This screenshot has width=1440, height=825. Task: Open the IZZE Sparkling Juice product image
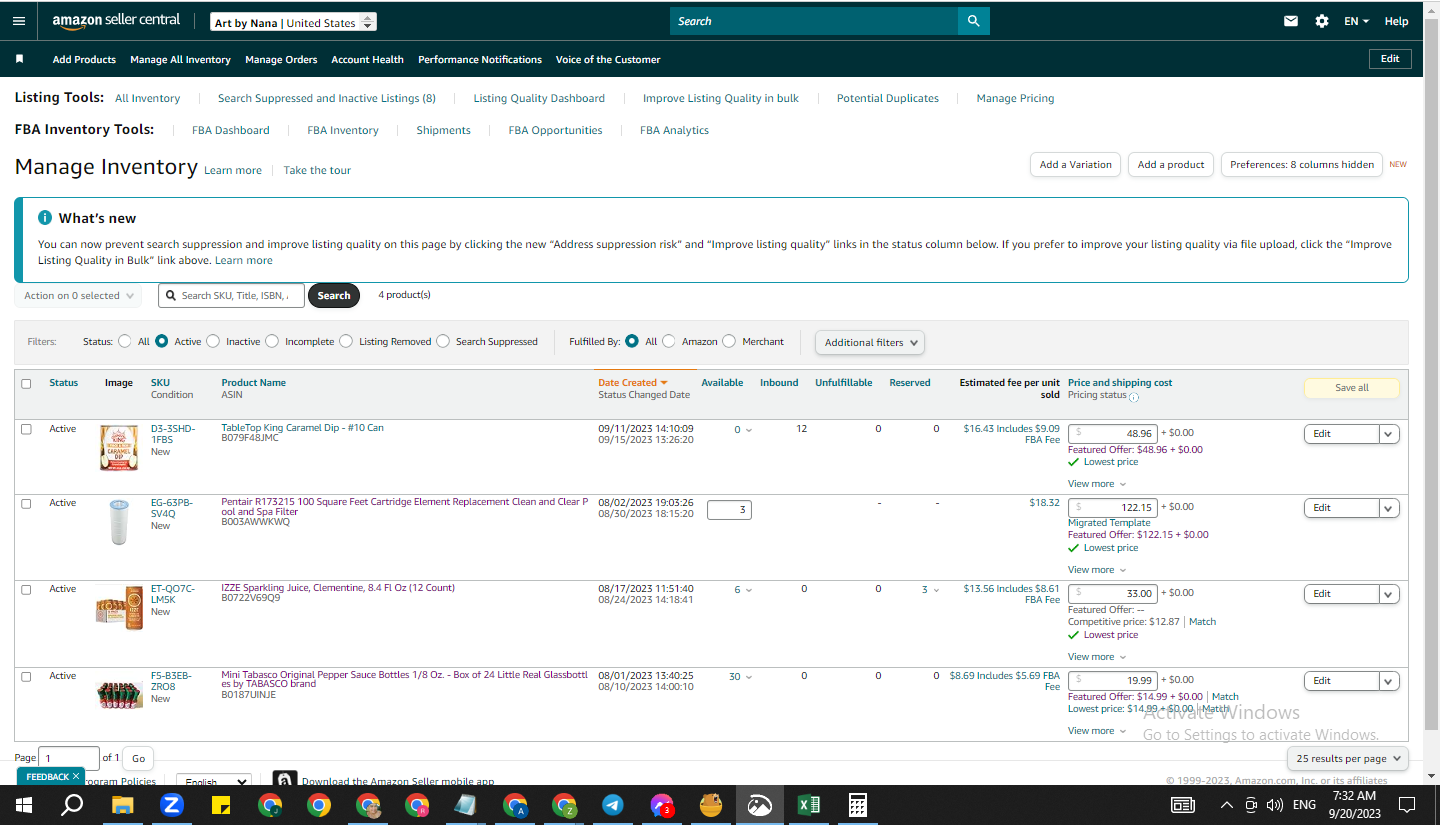[119, 607]
